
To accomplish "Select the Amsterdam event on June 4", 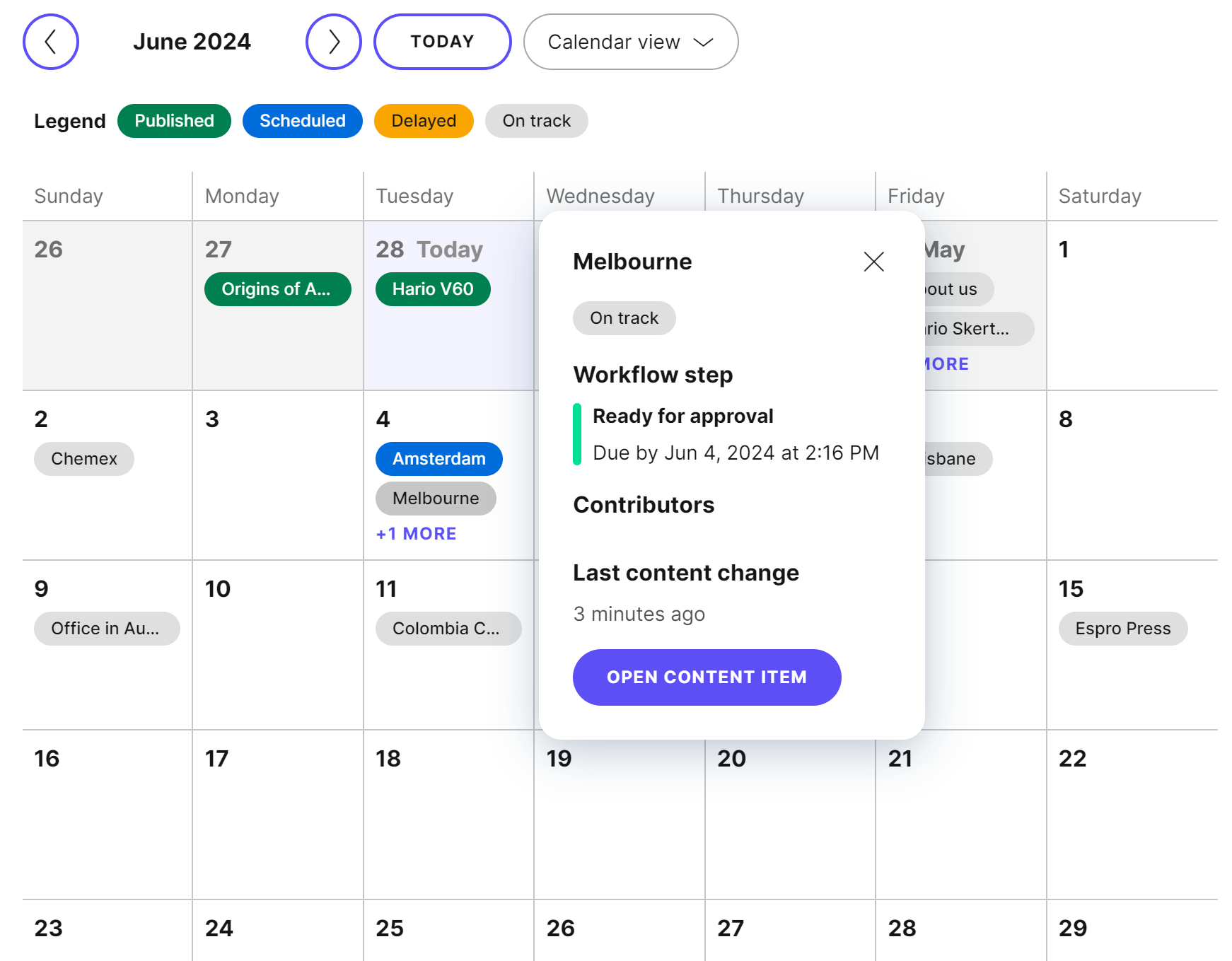I will coord(438,458).
